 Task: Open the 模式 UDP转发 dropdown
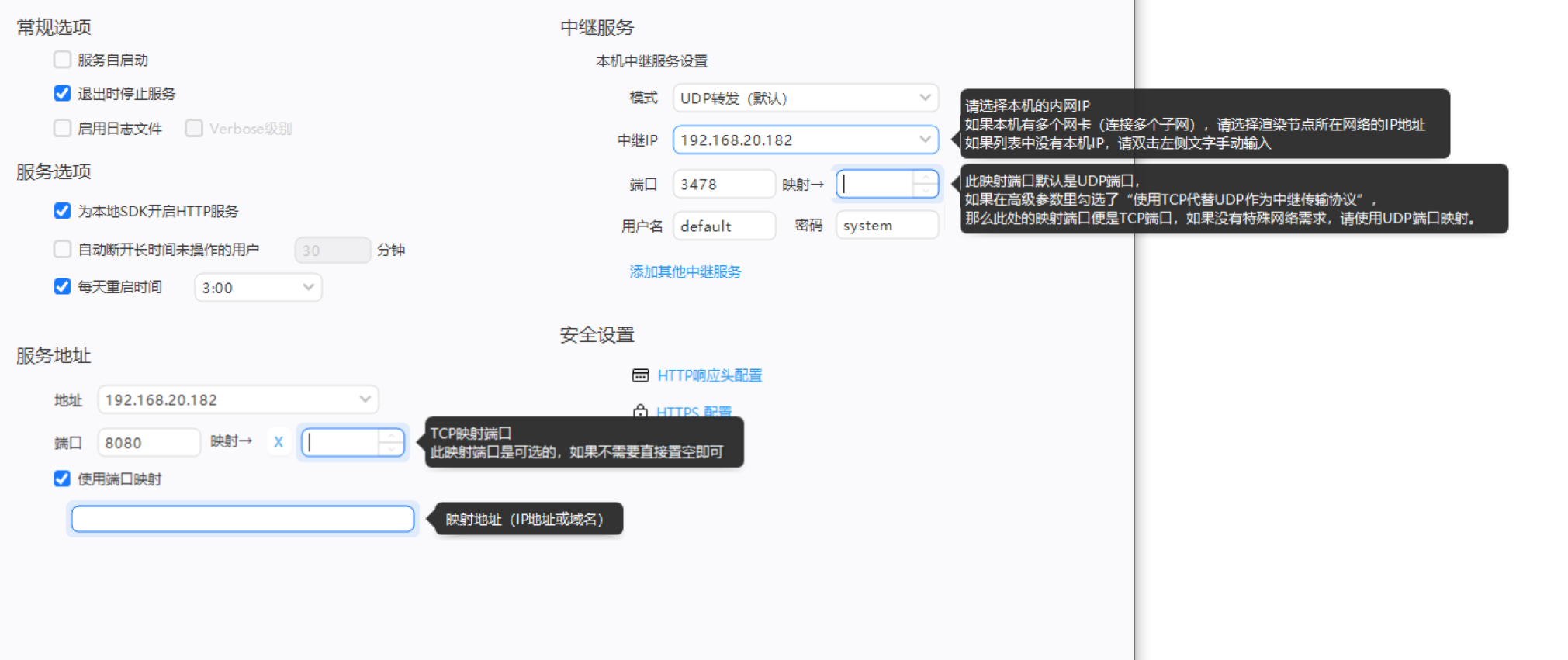pos(805,98)
